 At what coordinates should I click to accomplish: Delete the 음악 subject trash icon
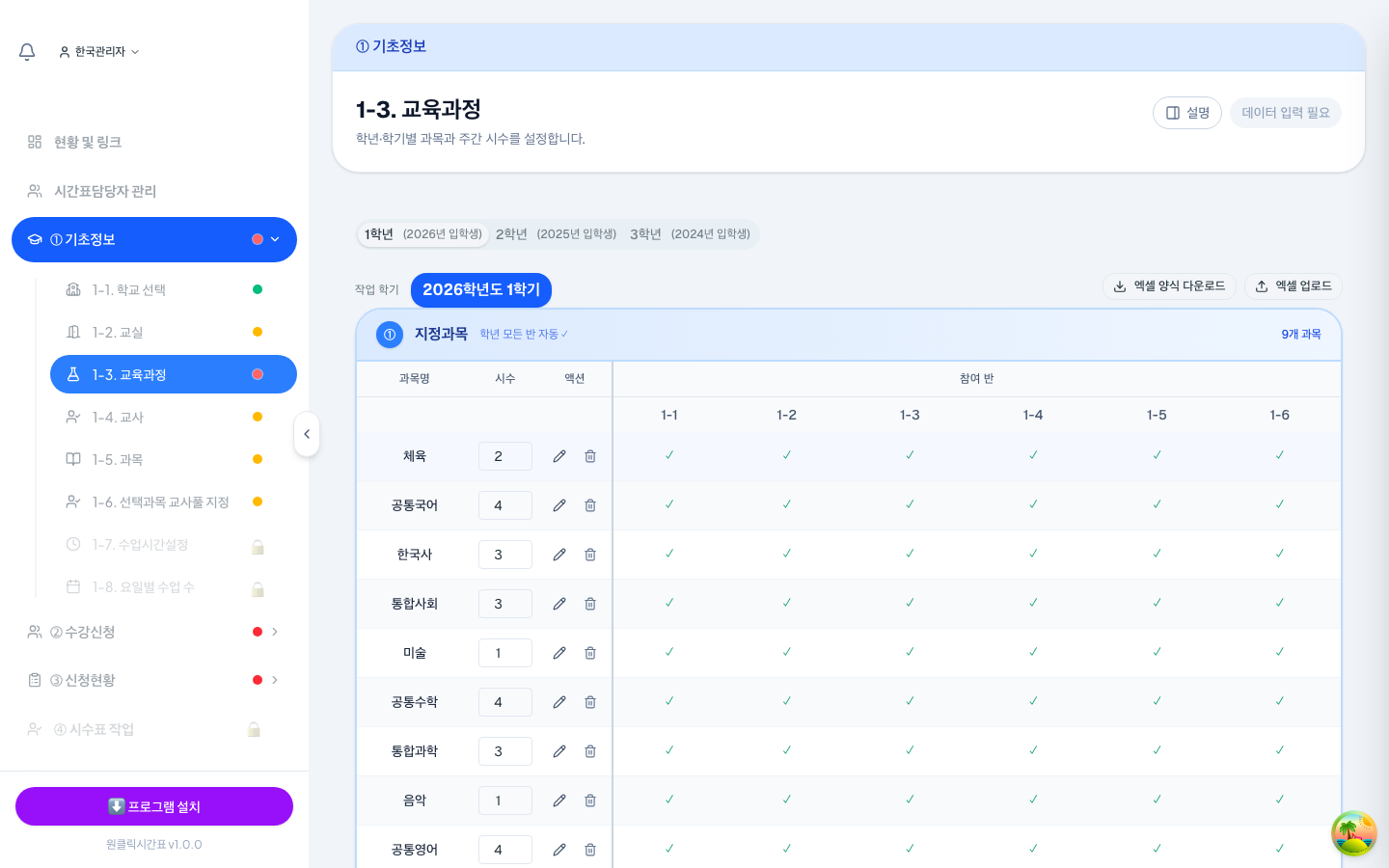590,800
